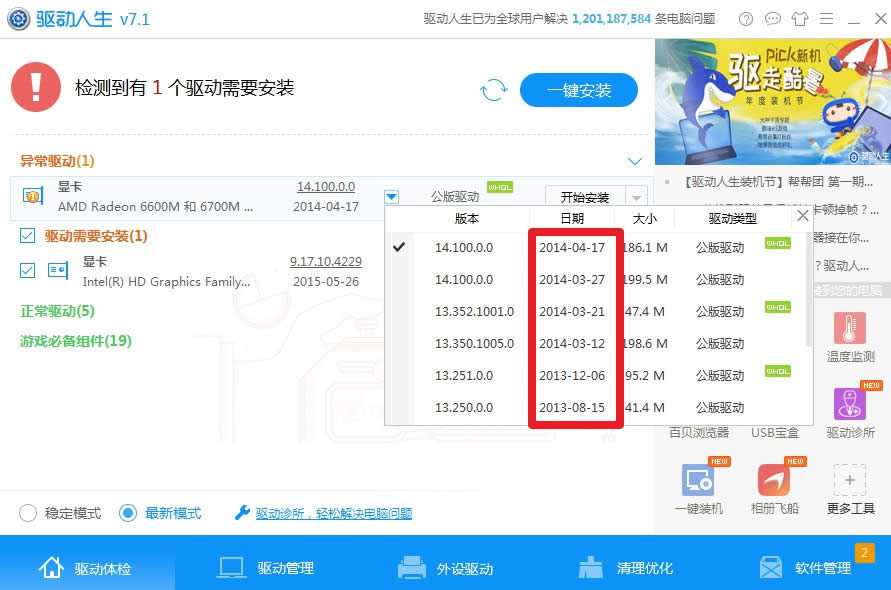Click the notification badge 2 on 软件管理
The width and height of the screenshot is (891, 590).
click(x=864, y=552)
